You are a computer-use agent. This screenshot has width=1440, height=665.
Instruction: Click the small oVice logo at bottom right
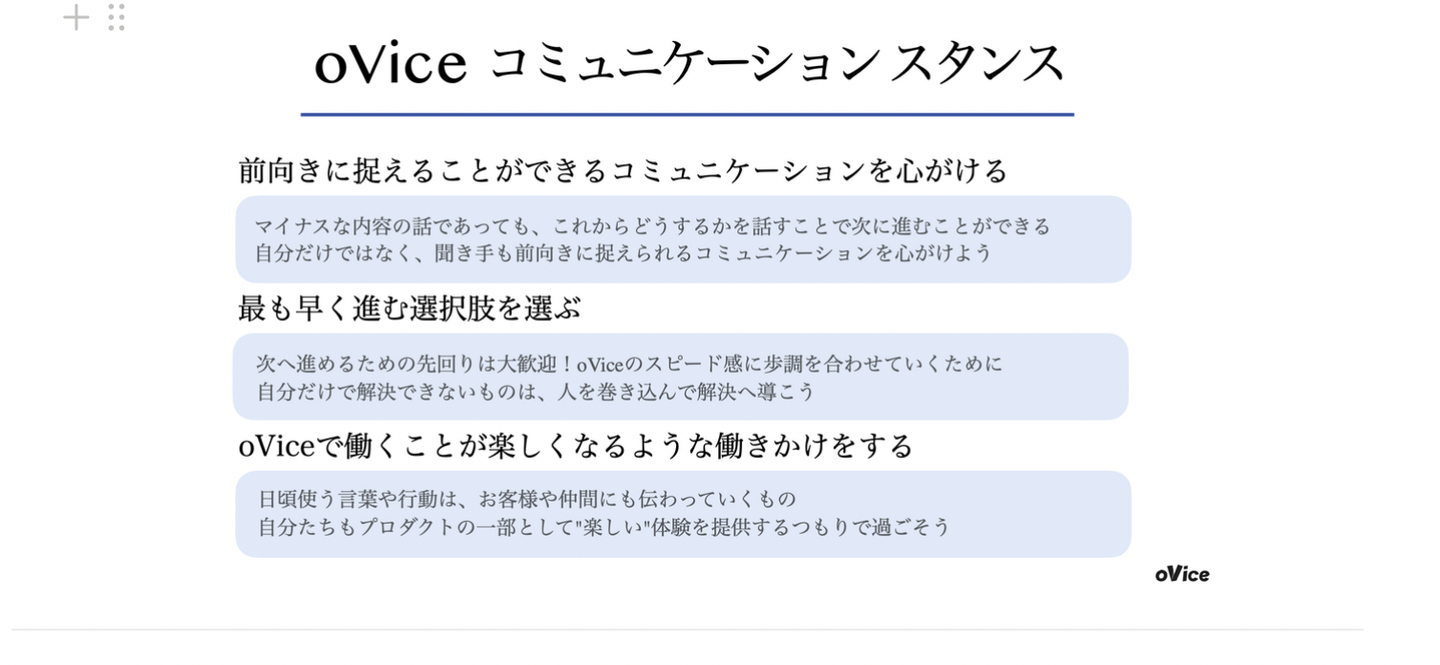pyautogui.click(x=1182, y=574)
